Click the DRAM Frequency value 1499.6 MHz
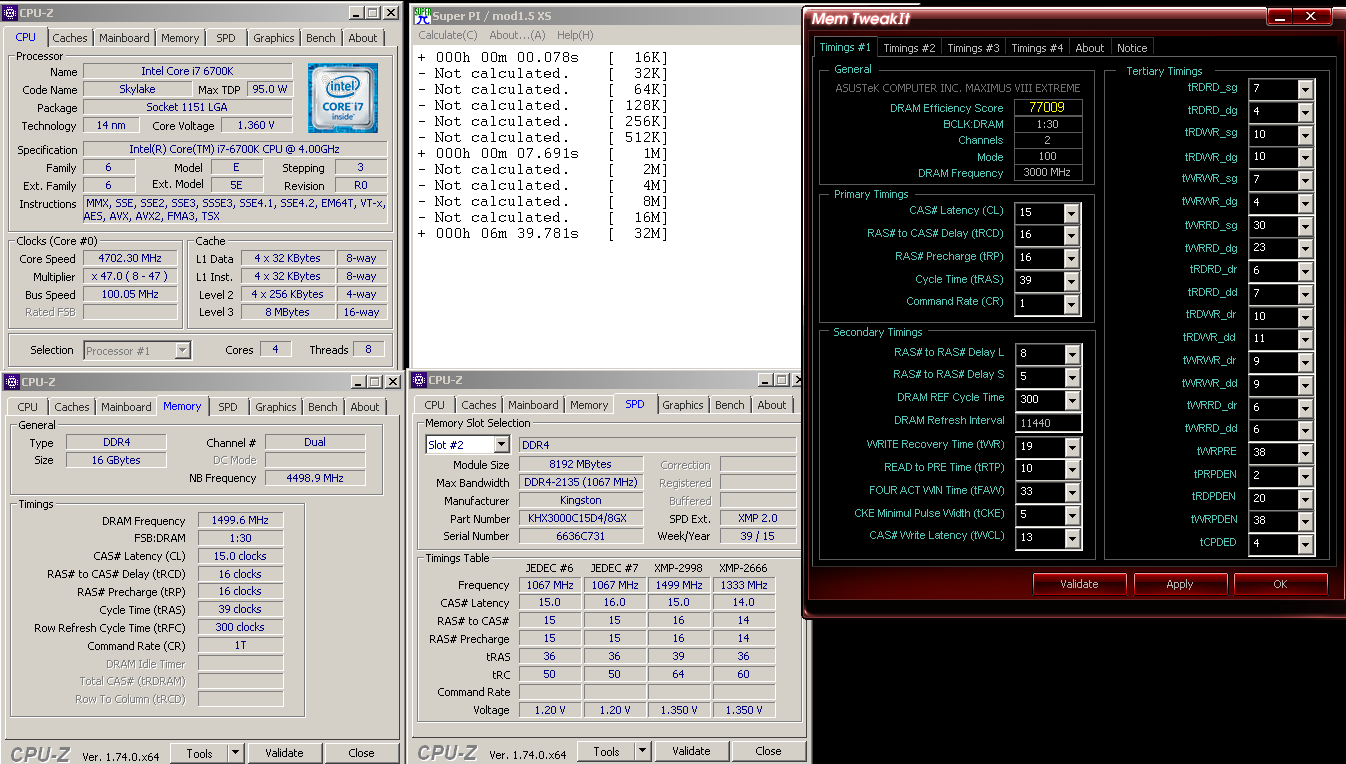This screenshot has height=764, width=1346. click(x=240, y=521)
